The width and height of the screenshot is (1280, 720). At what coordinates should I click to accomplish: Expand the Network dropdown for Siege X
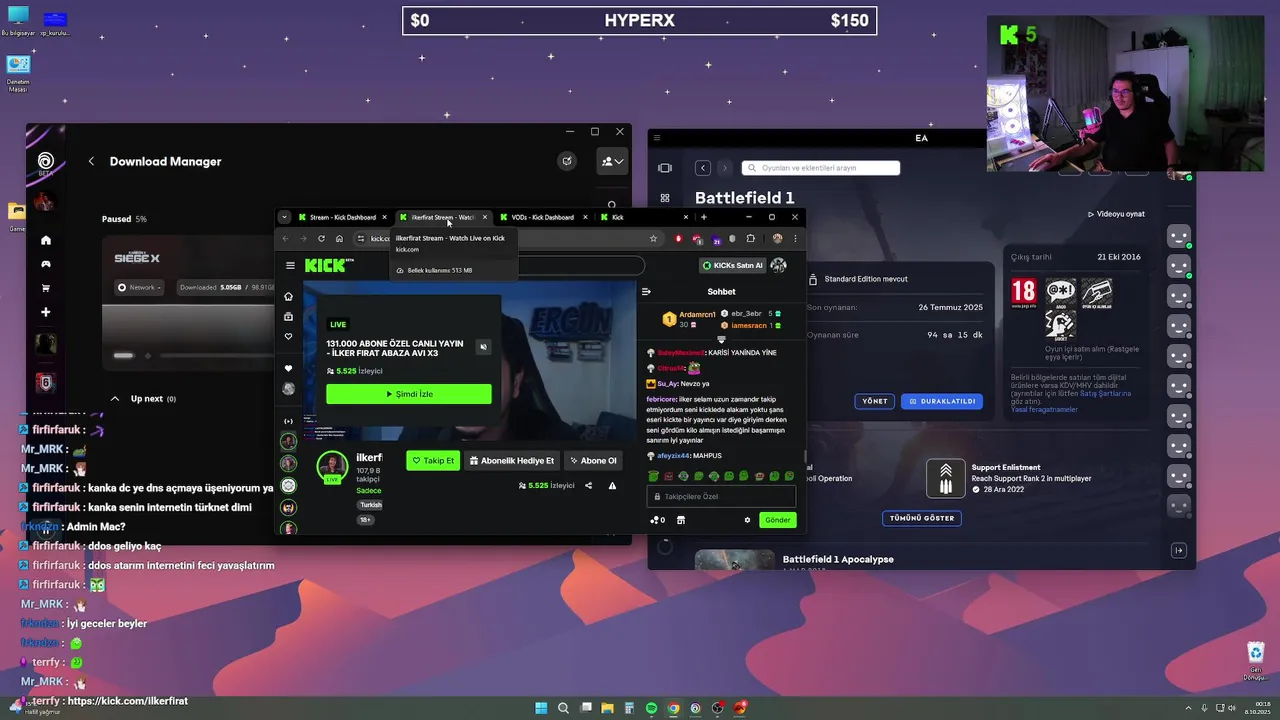[x=139, y=287]
